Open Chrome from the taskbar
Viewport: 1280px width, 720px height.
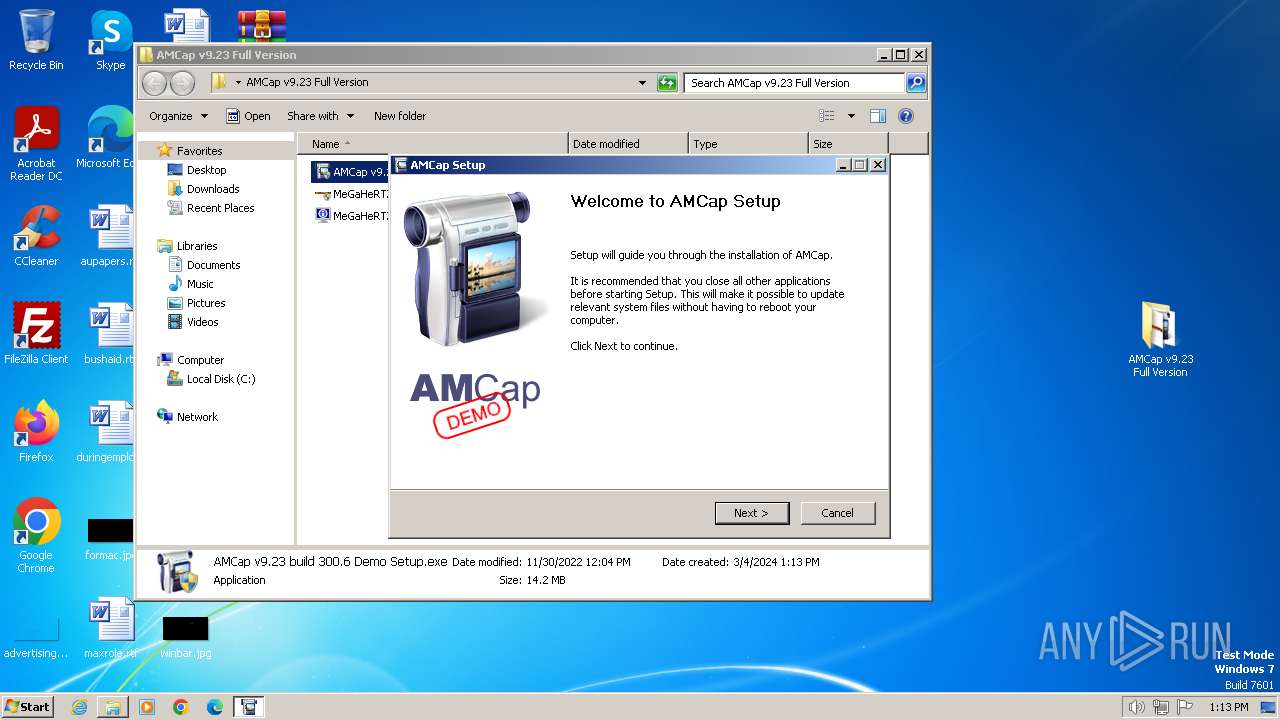point(181,707)
